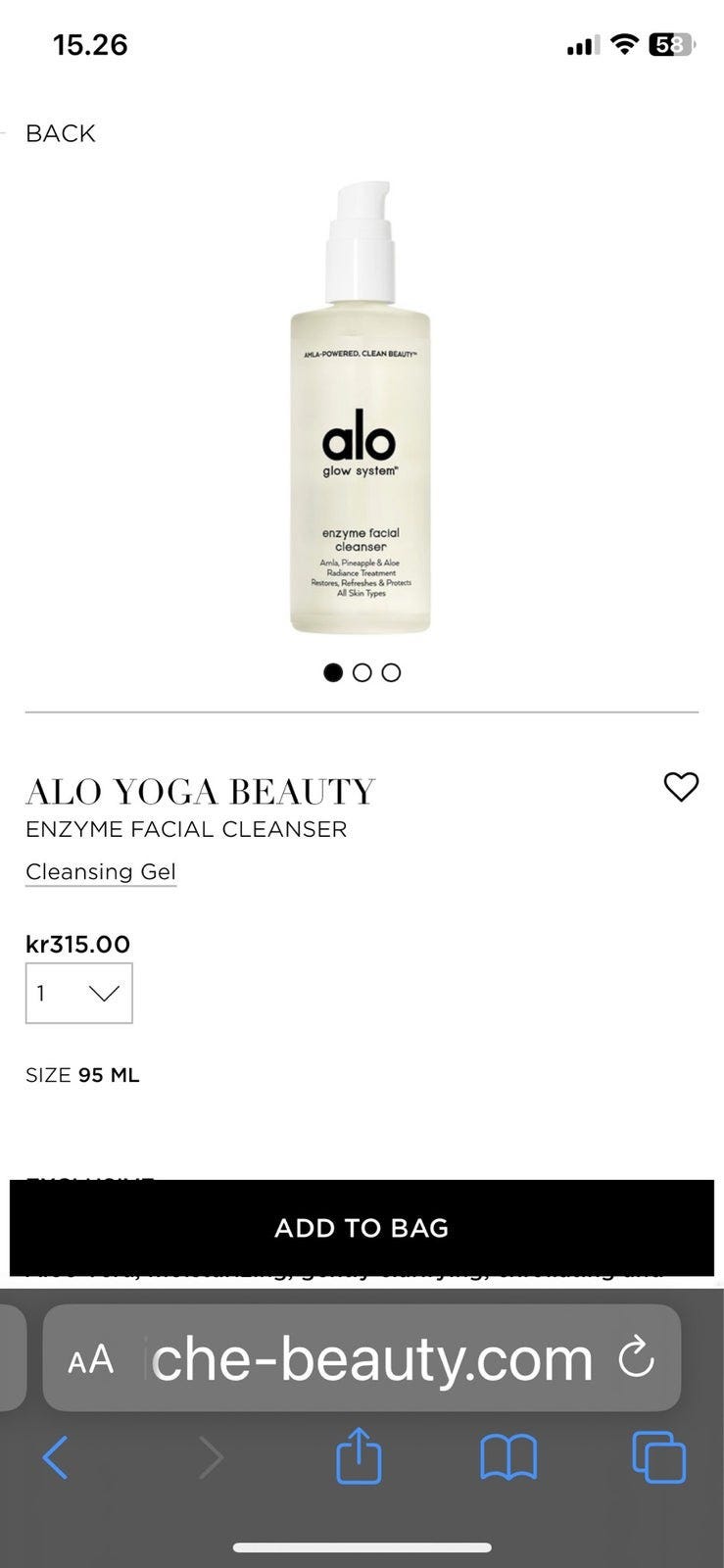Image resolution: width=724 pixels, height=1568 pixels.
Task: Tap the che-beauty.com address bar
Action: [x=362, y=1358]
